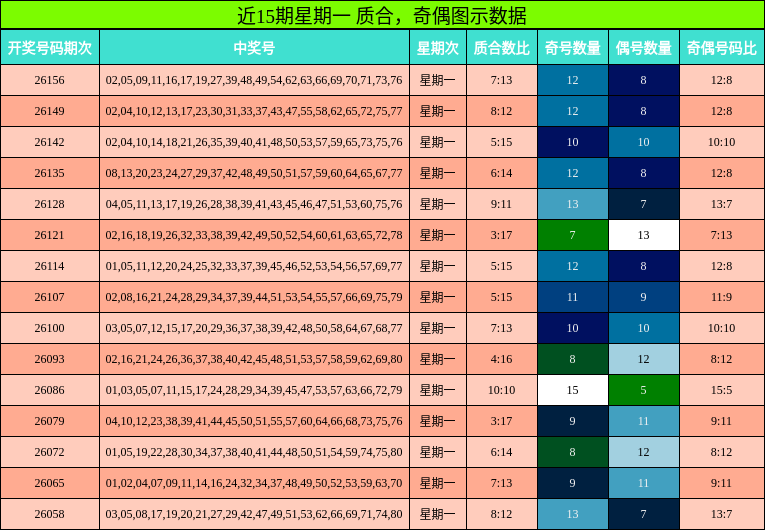The image size is (765, 530).
Task: Click winning numbers of issue 26135
Action: [x=254, y=173]
